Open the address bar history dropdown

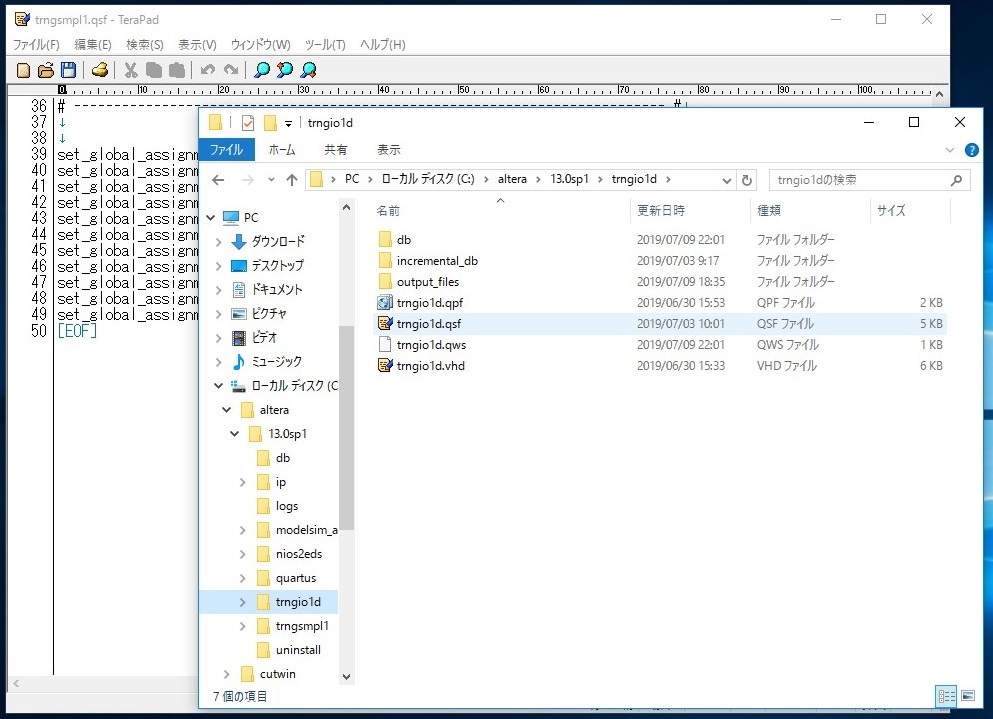pyautogui.click(x=726, y=181)
